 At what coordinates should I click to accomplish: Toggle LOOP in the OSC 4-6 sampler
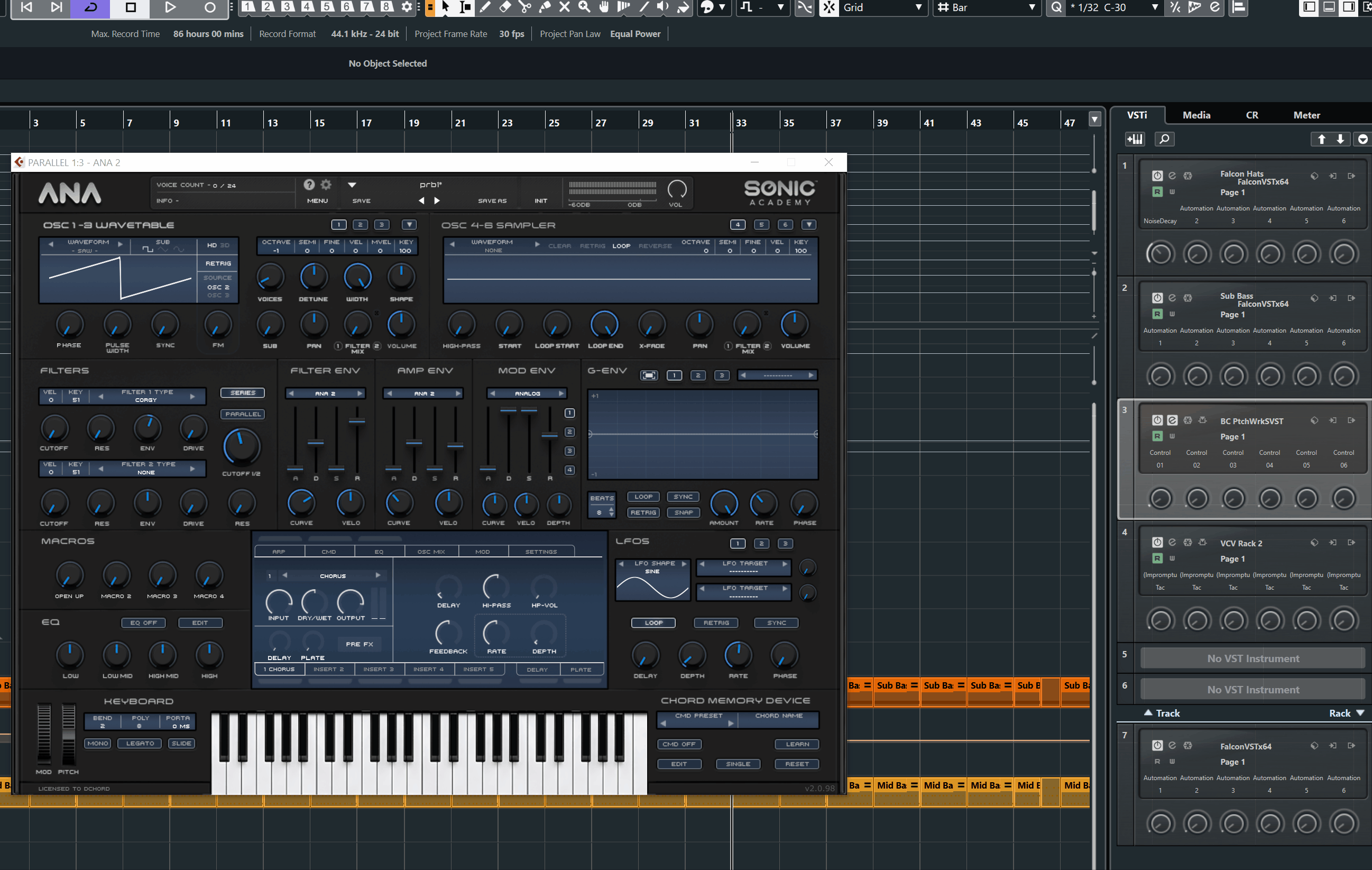pos(621,246)
